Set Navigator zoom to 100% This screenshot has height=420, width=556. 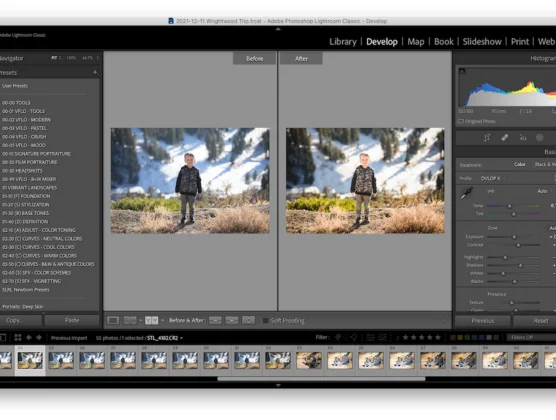click(71, 58)
